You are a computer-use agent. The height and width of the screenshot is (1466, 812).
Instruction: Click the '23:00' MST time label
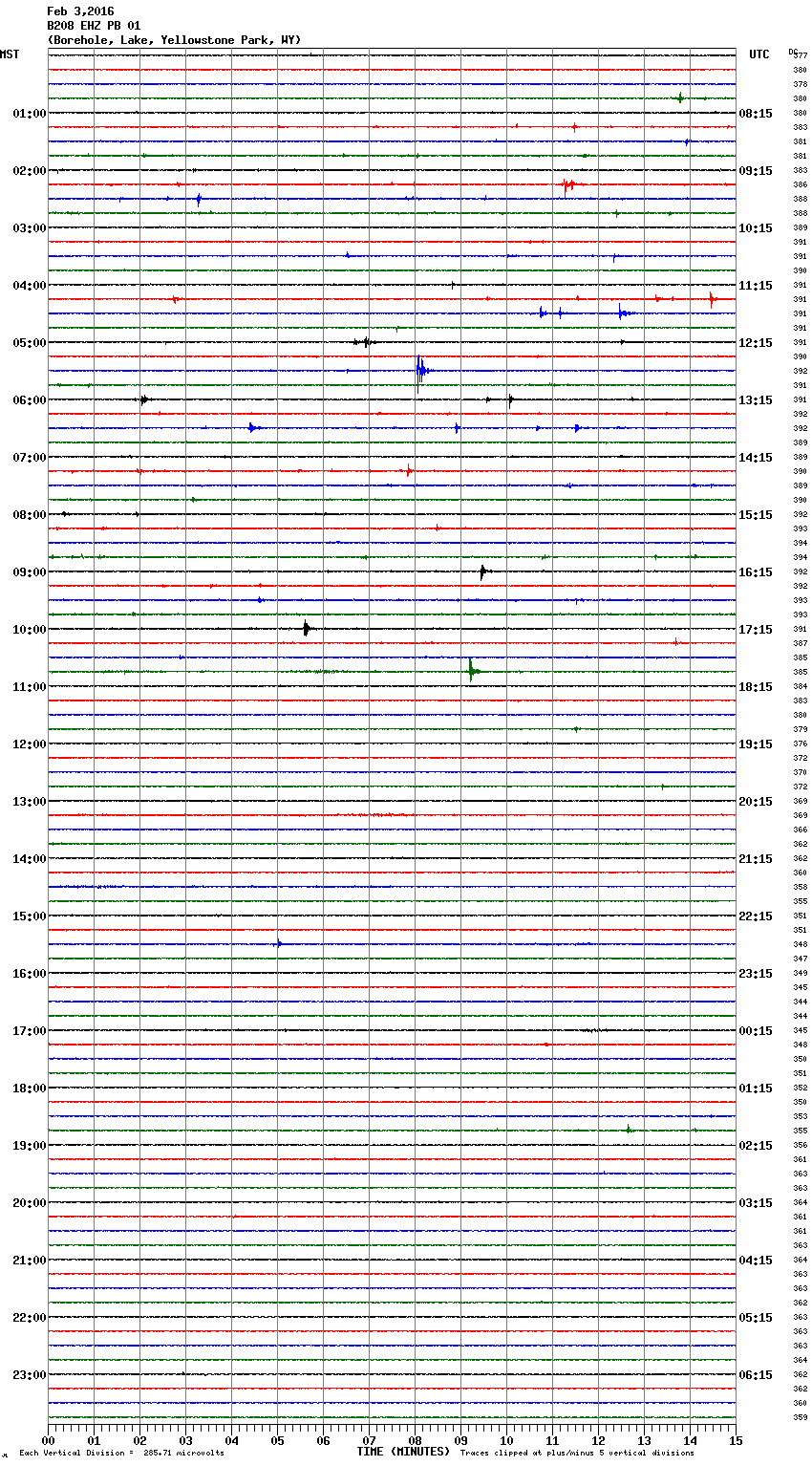pyautogui.click(x=29, y=1375)
